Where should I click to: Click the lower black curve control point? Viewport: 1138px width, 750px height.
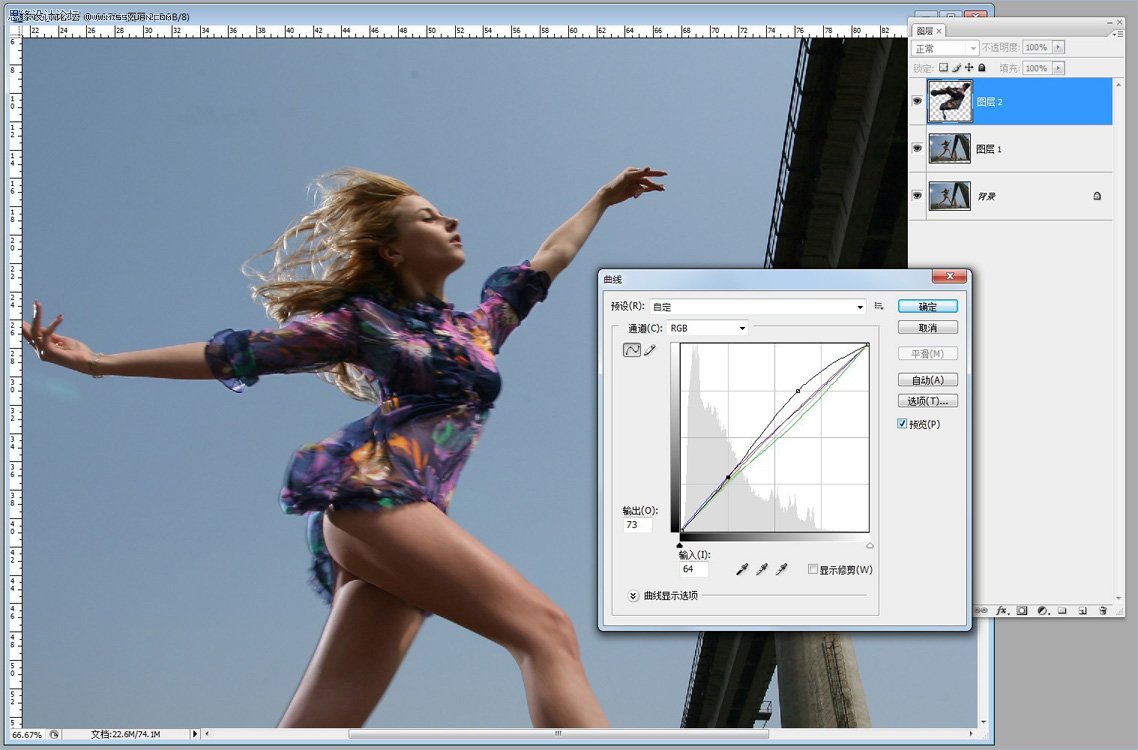[729, 477]
